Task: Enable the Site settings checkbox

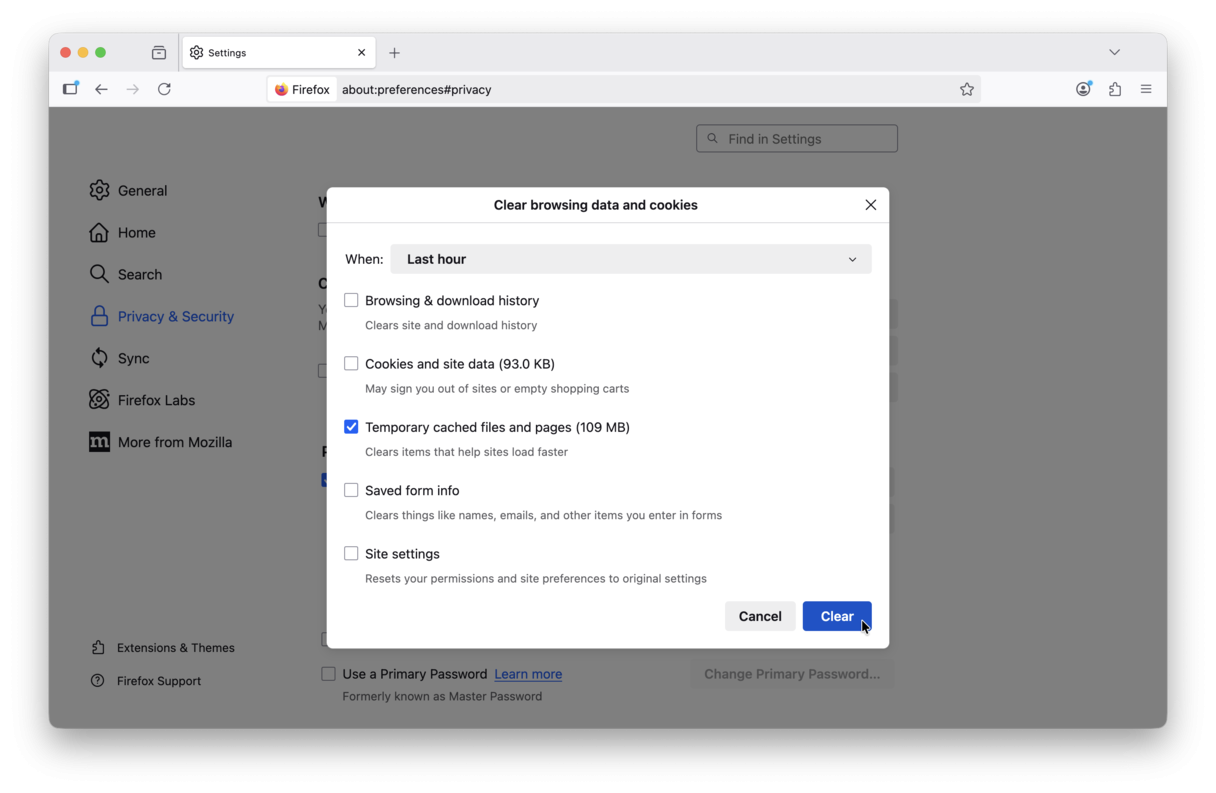Action: (351, 553)
